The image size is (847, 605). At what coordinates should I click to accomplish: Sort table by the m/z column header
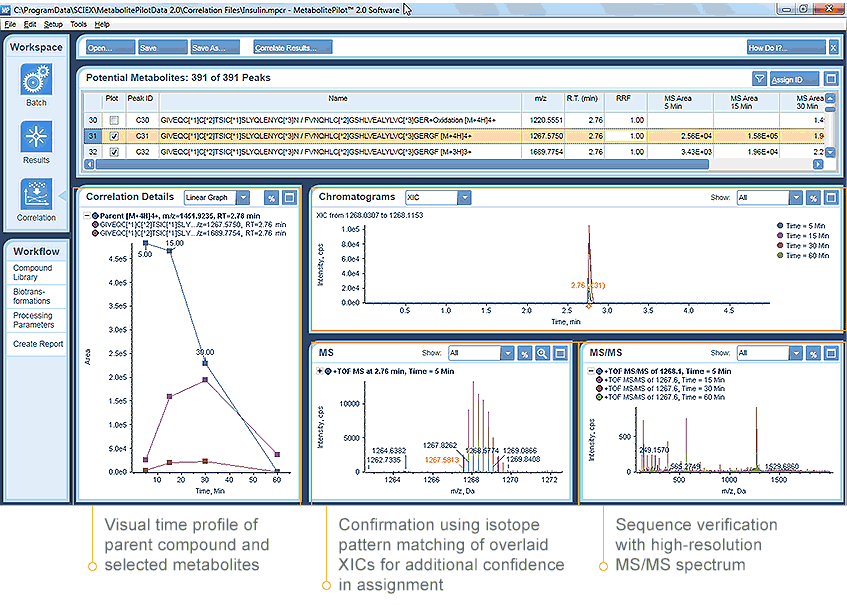541,99
